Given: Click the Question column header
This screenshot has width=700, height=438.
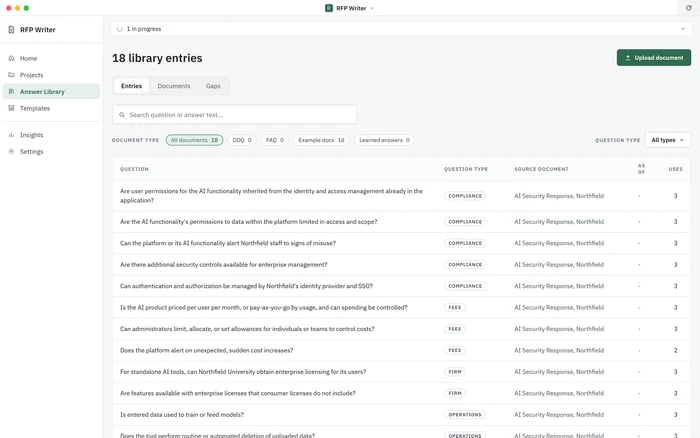Looking at the screenshot, I should tap(134, 169).
